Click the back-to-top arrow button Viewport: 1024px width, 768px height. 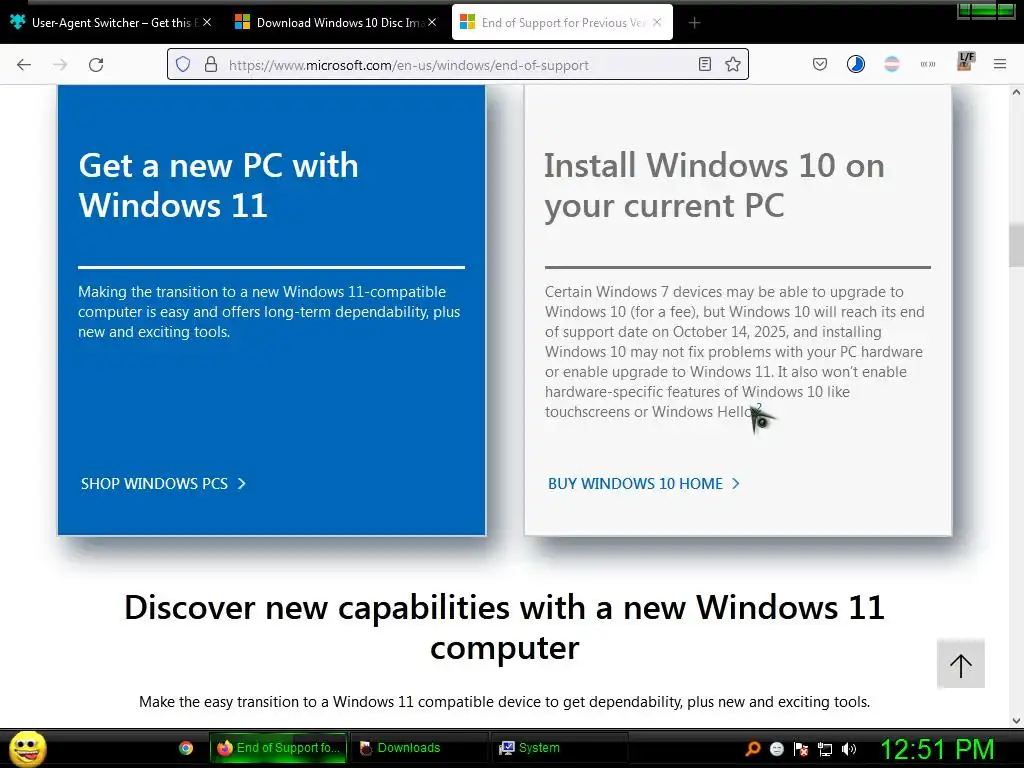(961, 664)
